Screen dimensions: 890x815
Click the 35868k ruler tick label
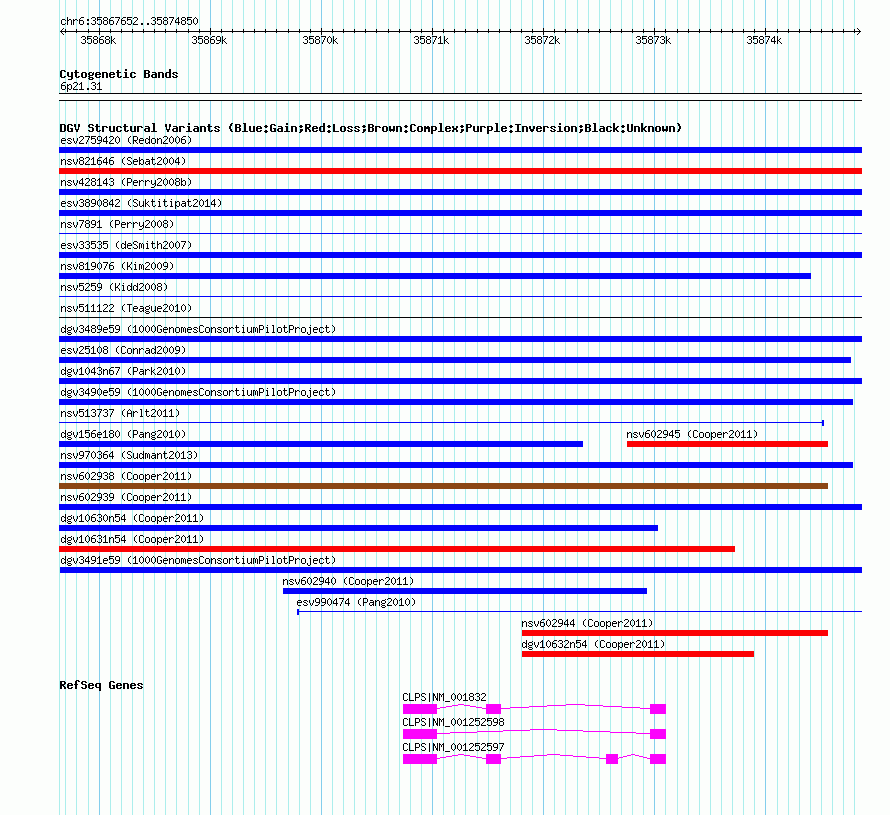[98, 40]
